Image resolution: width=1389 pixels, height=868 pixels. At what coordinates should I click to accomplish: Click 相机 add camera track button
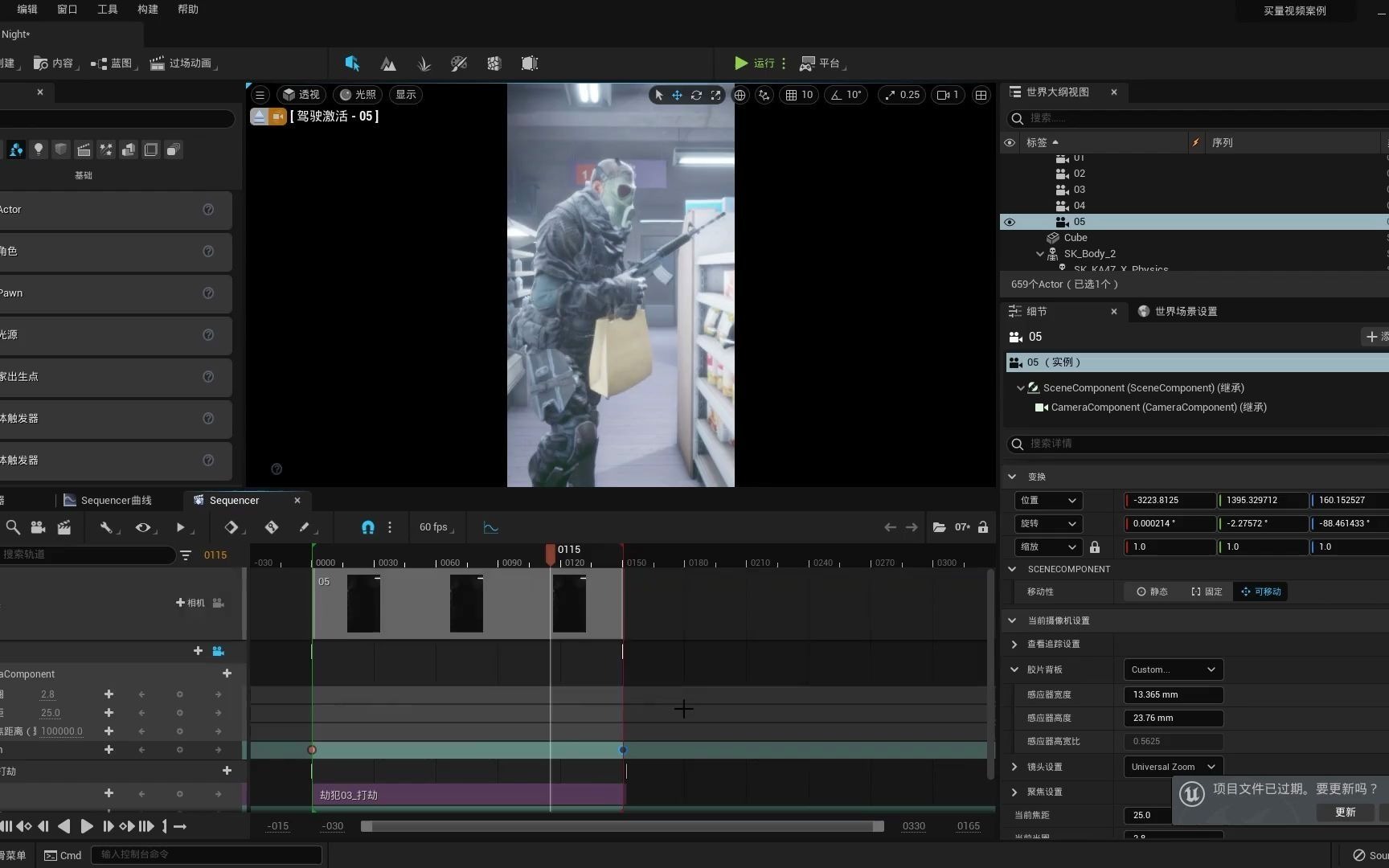click(191, 603)
